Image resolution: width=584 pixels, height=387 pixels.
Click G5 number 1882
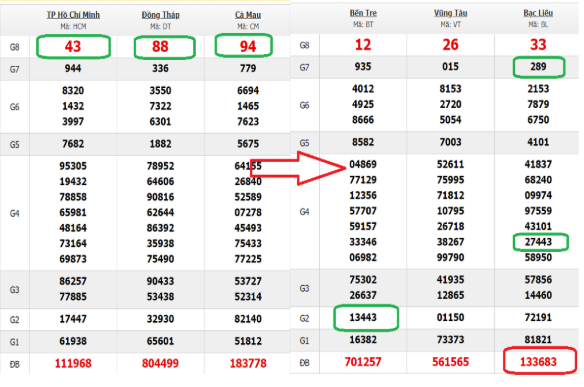tap(161, 144)
